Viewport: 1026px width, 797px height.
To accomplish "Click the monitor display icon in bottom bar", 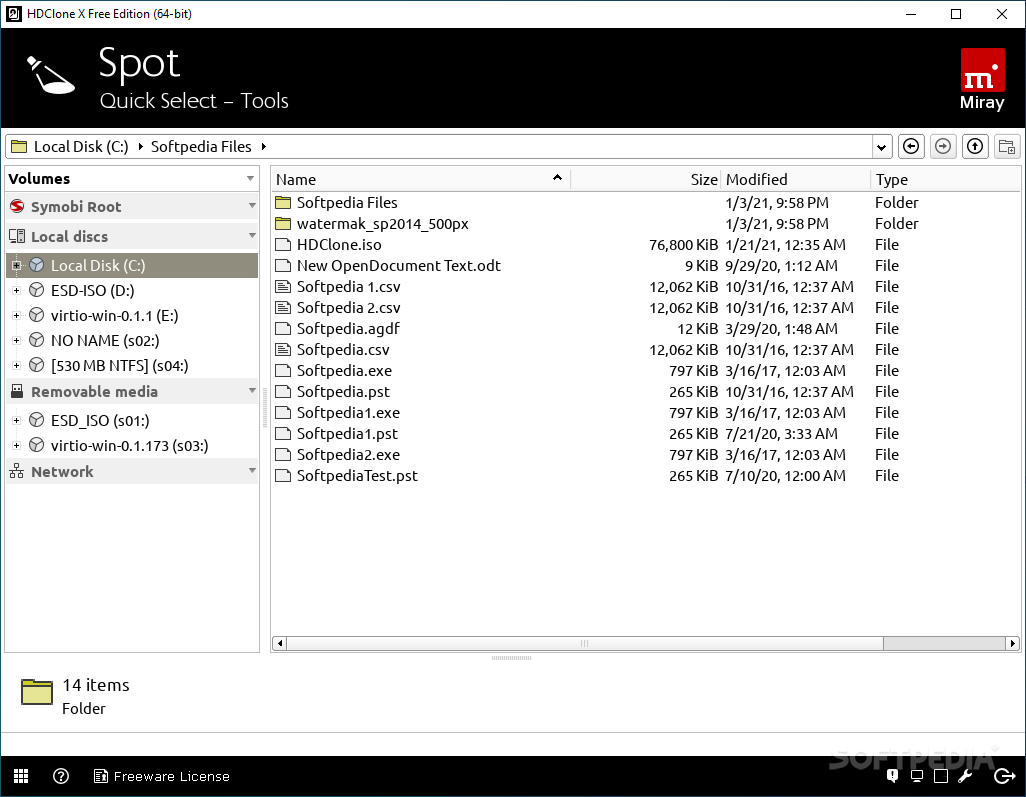I will point(917,776).
